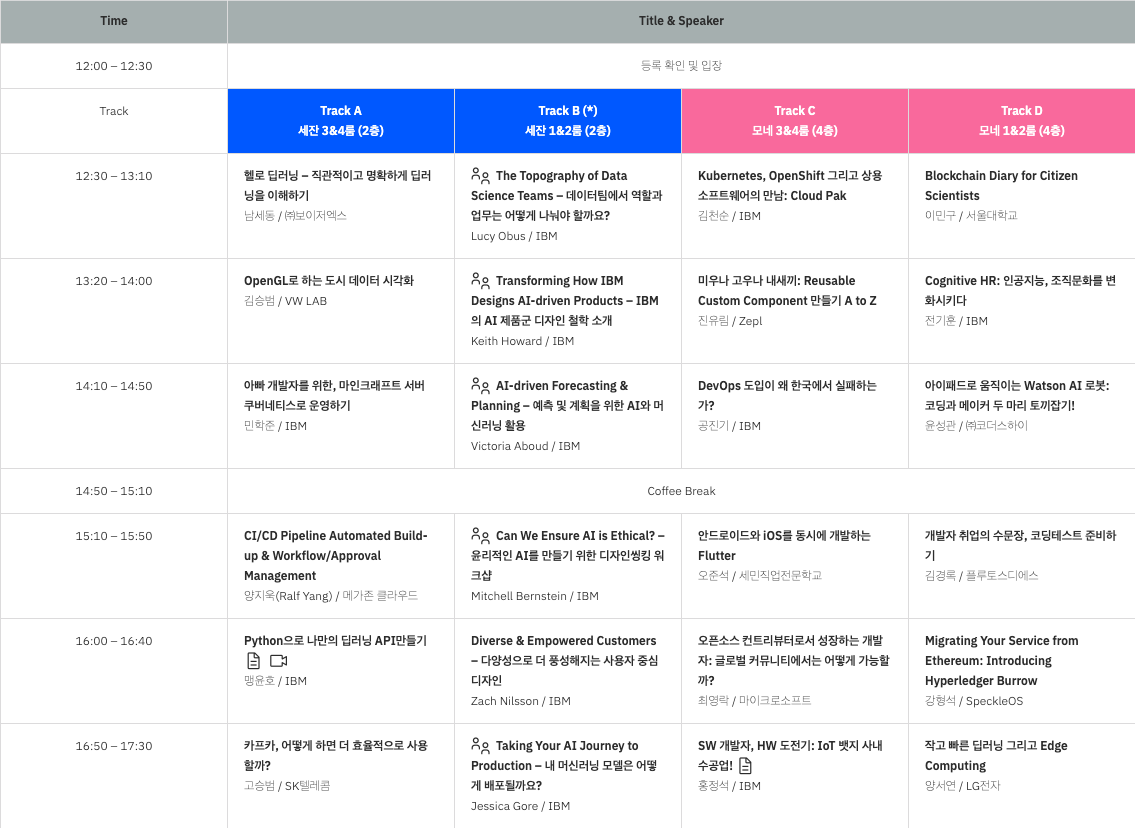Click the 13:20 – 14:00 time cell

(x=114, y=310)
